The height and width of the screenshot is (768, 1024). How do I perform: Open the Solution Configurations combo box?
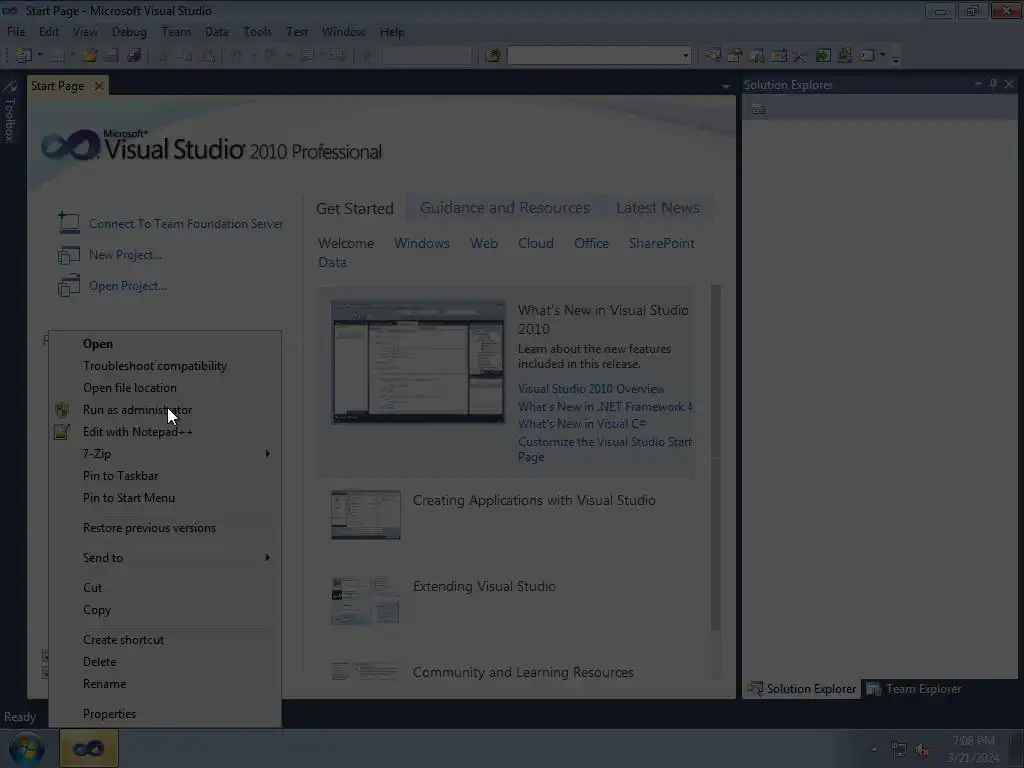[426, 56]
